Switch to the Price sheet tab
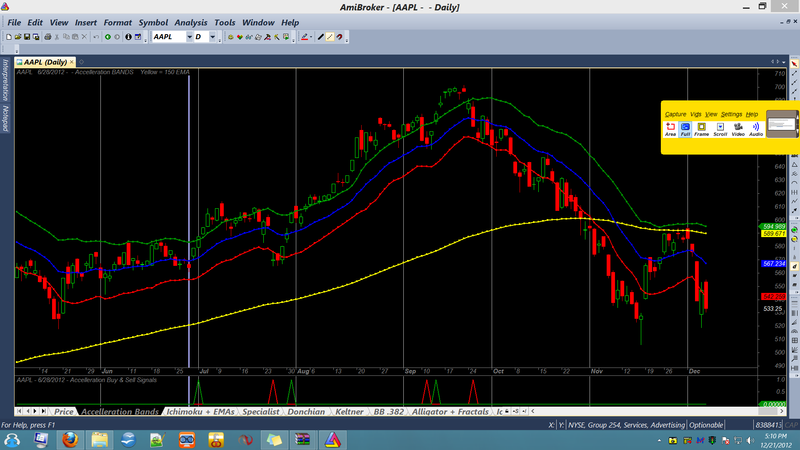This screenshot has width=800, height=450. click(x=64, y=411)
